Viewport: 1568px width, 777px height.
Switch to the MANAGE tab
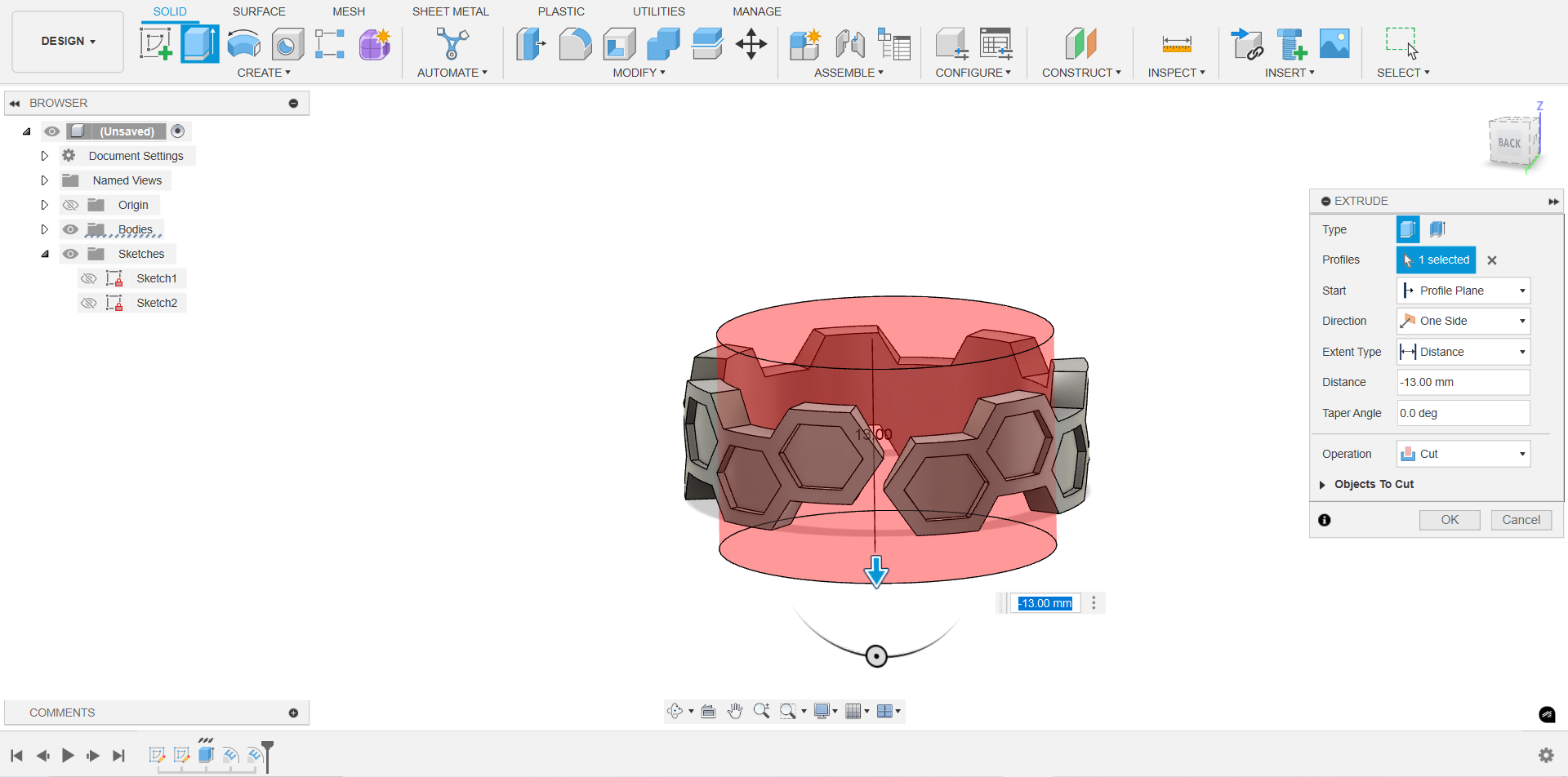coord(757,11)
